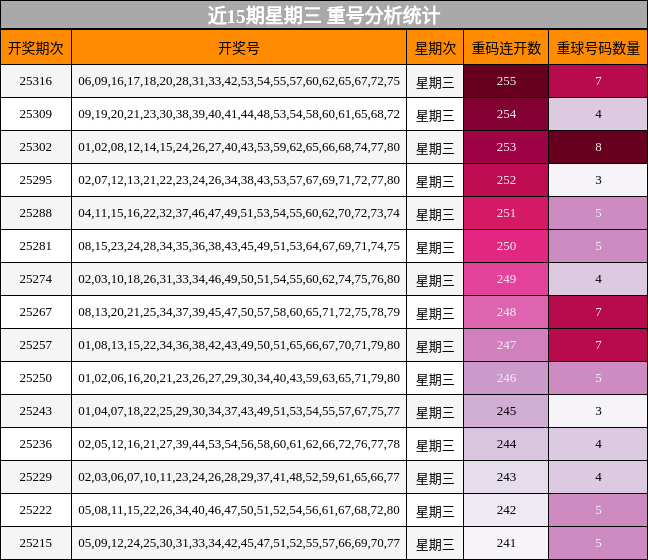This screenshot has width=648, height=560.
Task: Click the 开奖号 column header
Action: [239, 48]
